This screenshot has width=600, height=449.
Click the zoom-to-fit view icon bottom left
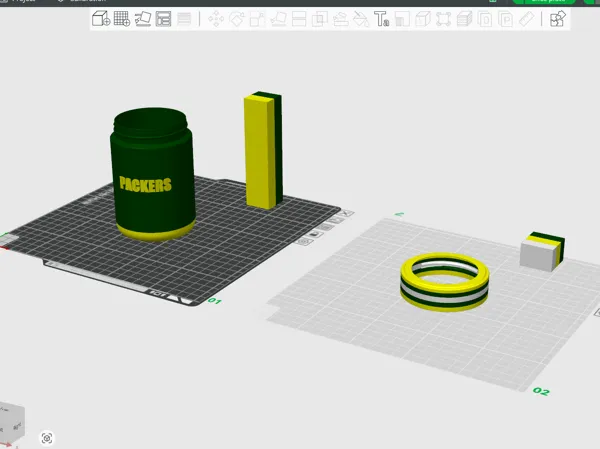[x=47, y=438]
